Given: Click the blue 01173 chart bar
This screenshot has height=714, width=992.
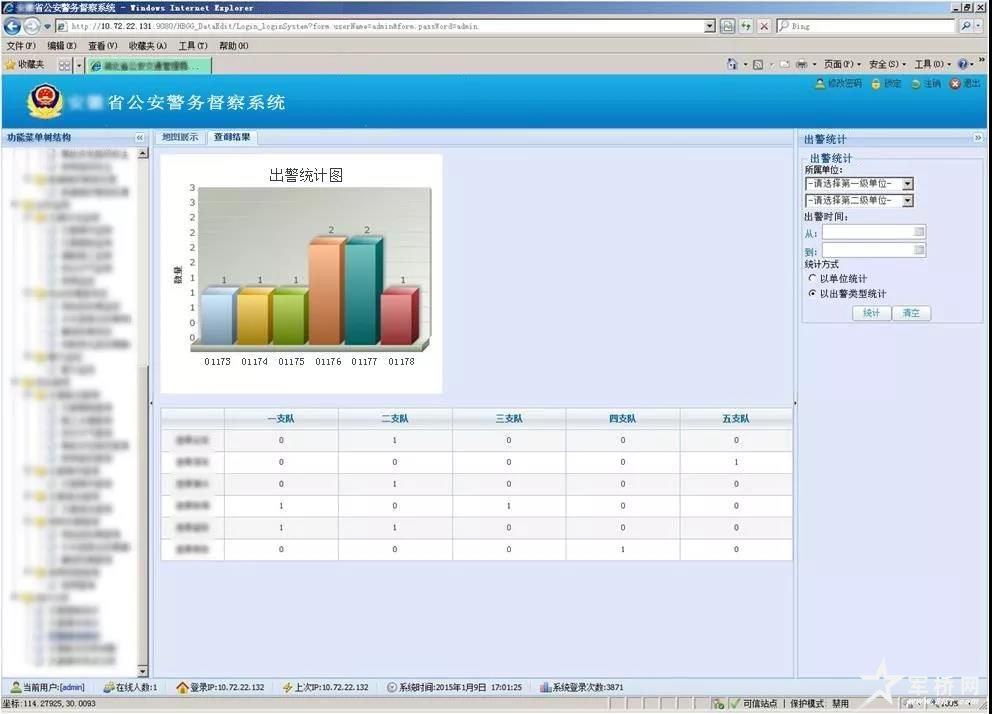Looking at the screenshot, I should pyautogui.click(x=220, y=316).
